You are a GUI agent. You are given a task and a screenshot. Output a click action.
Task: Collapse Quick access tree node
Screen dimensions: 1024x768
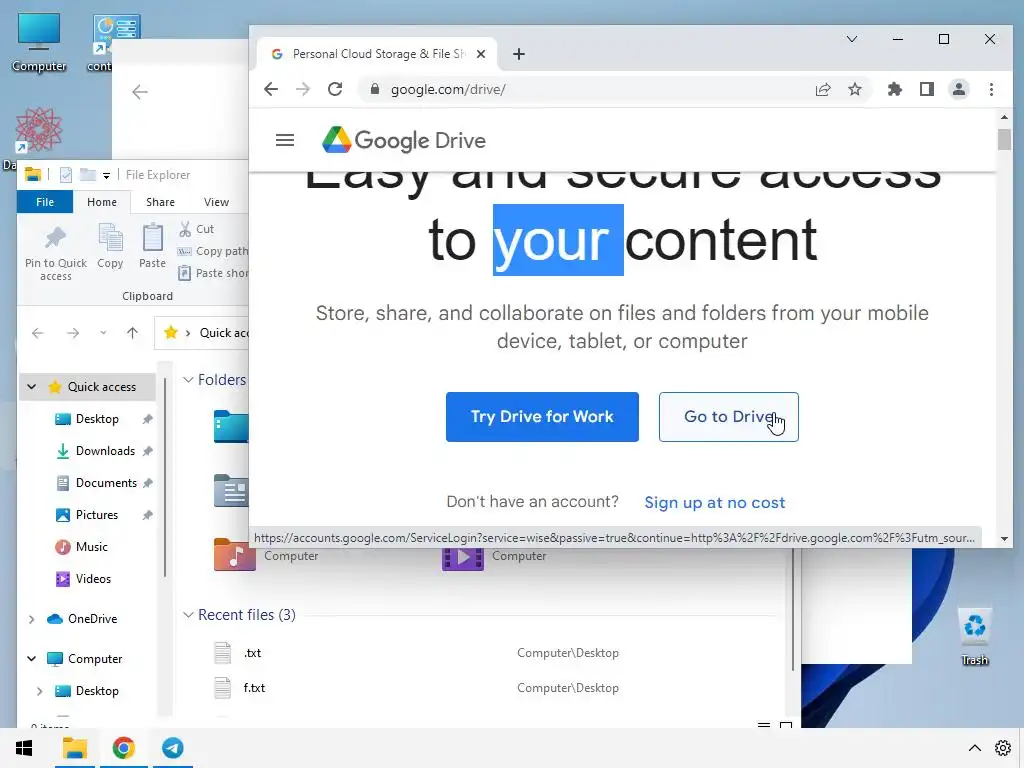click(31, 387)
